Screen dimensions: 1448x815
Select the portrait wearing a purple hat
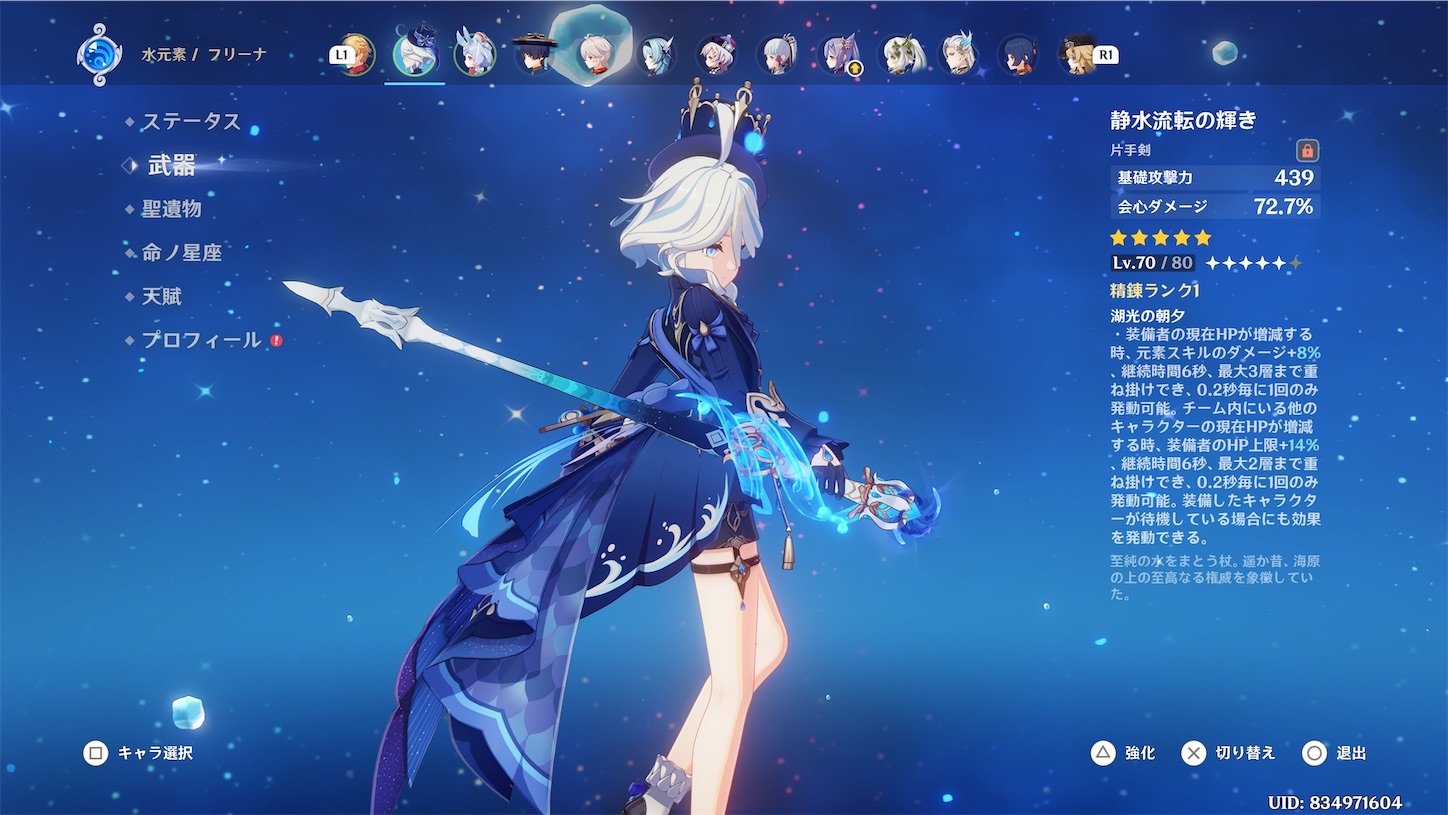pyautogui.click(x=717, y=55)
